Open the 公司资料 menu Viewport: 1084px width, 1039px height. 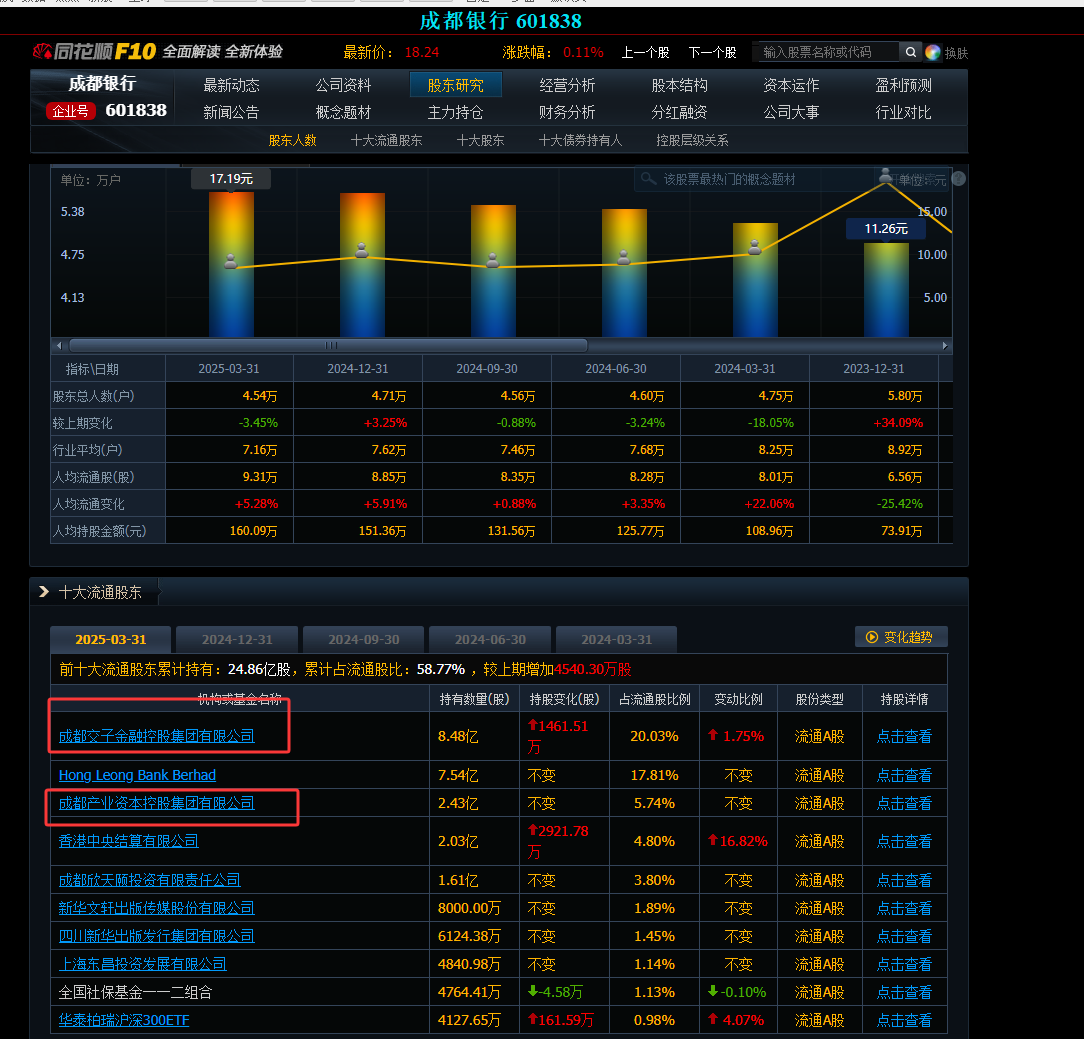pos(343,85)
